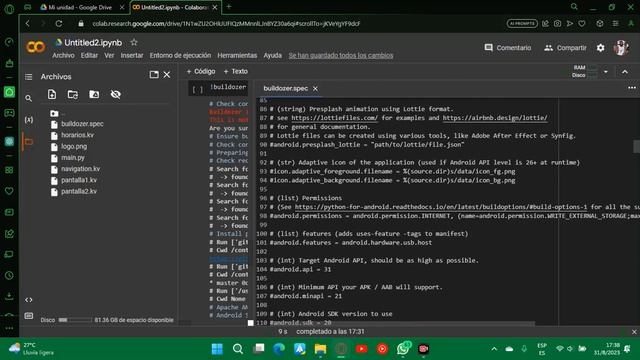Open the Insertar menu
This screenshot has width=640, height=360.
132,56
